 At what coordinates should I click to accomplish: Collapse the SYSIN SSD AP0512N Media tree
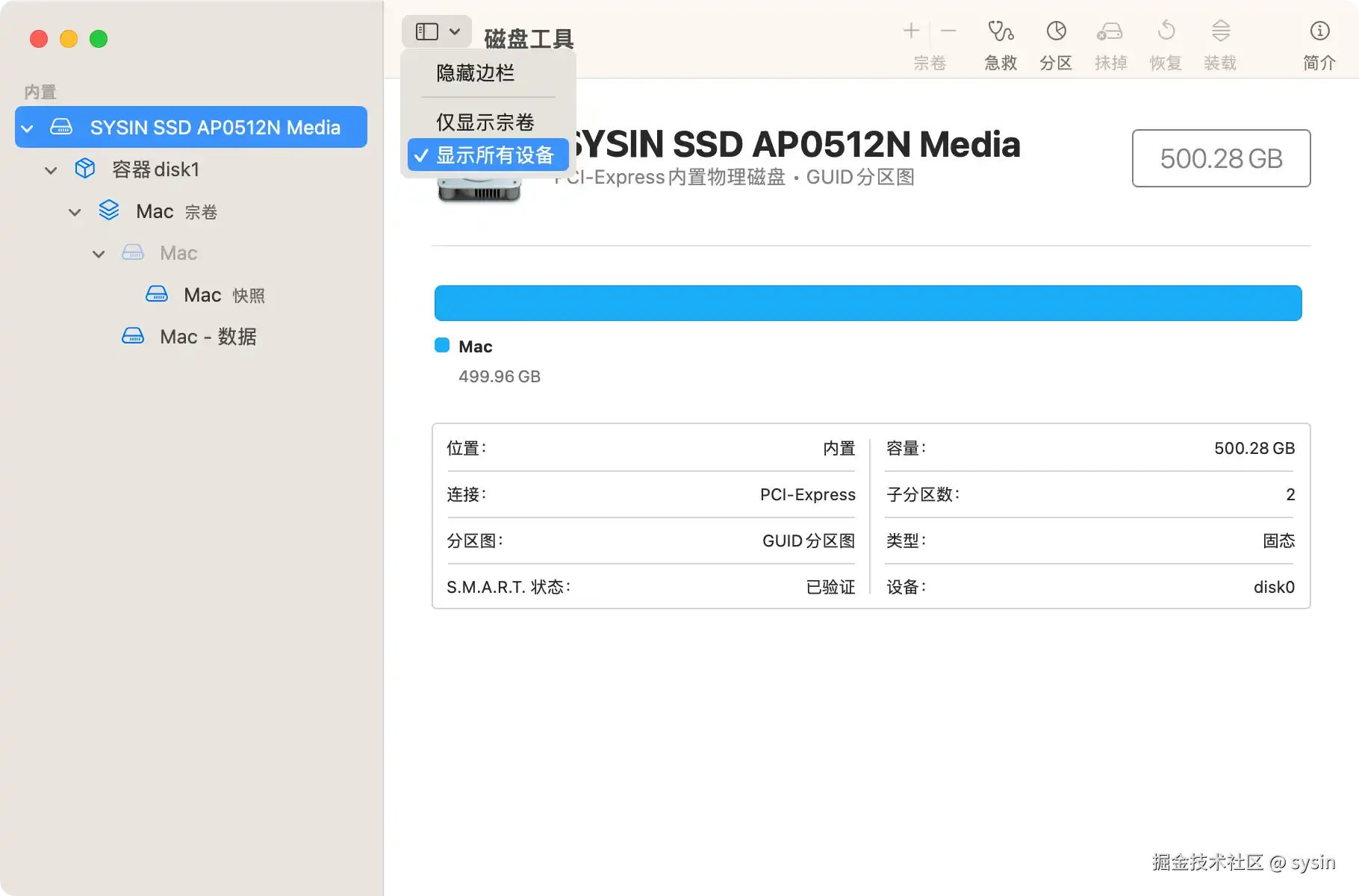(27, 128)
